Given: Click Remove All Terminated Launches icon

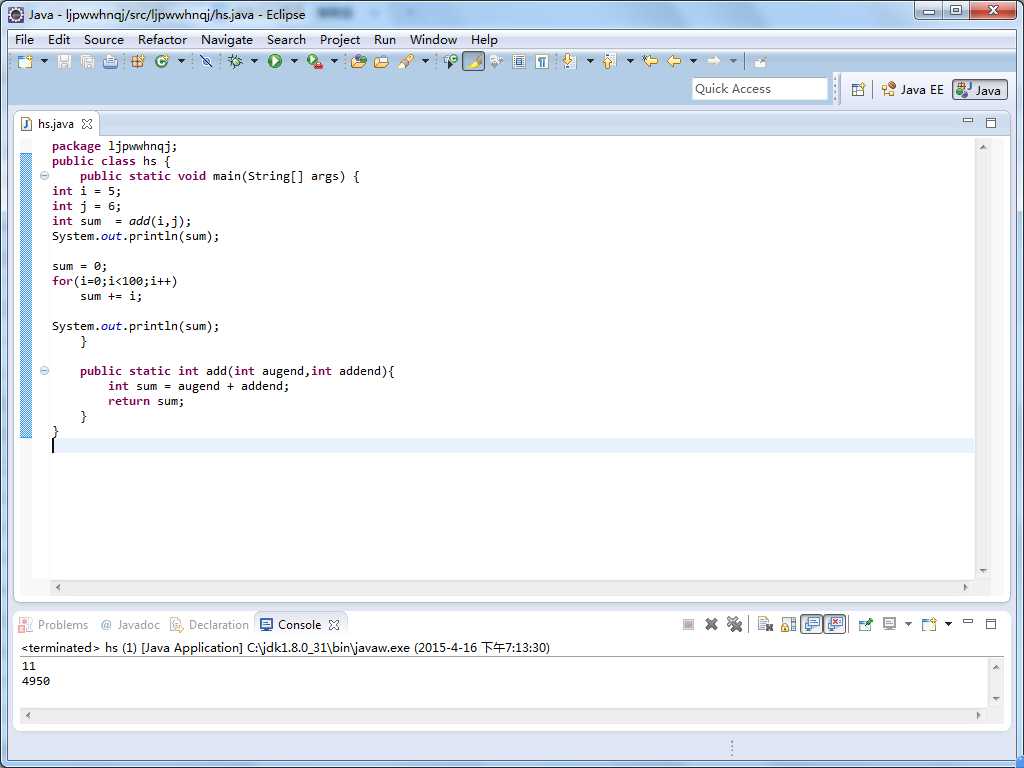Looking at the screenshot, I should pos(735,624).
